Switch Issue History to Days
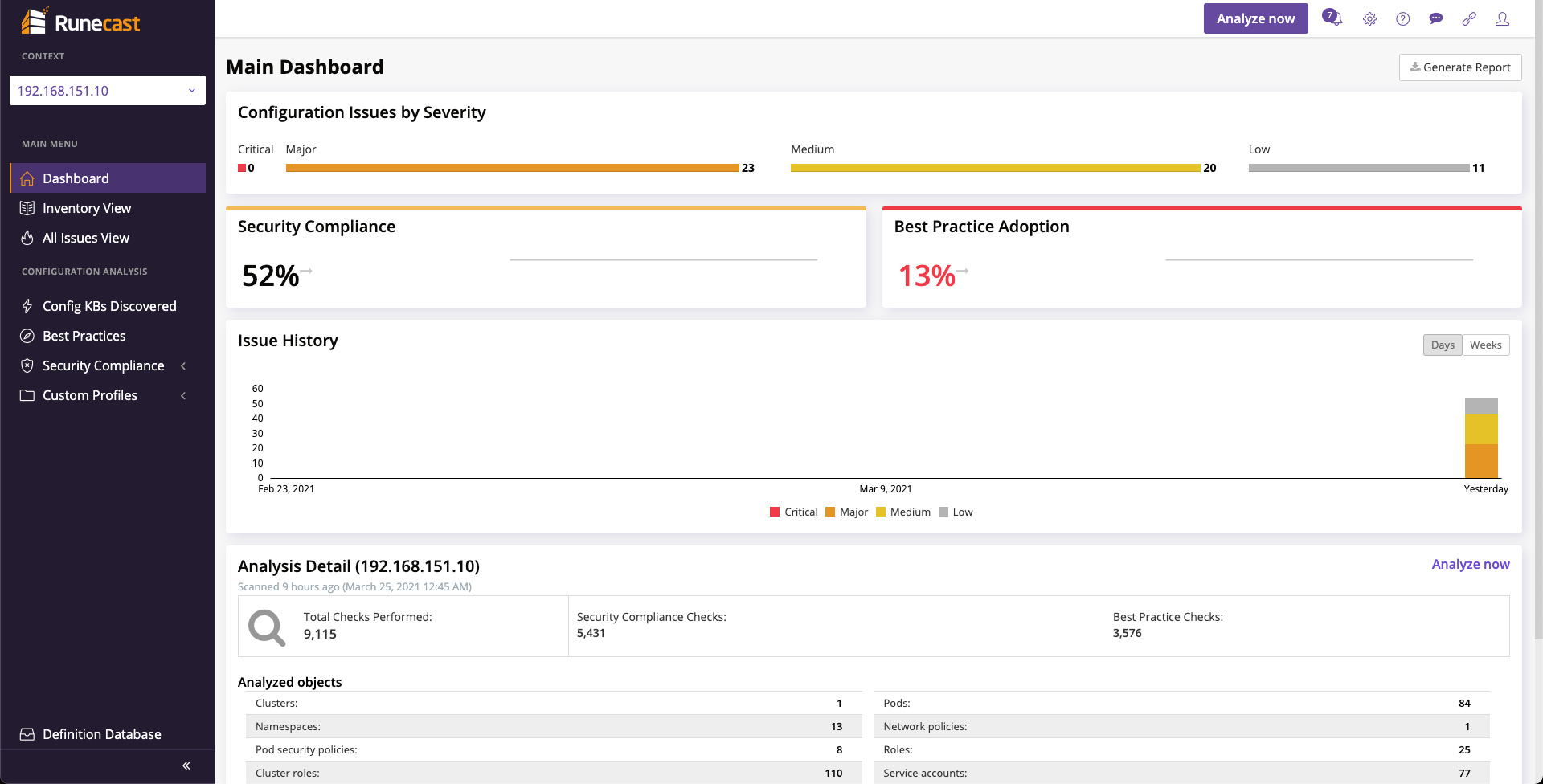This screenshot has width=1543, height=784. click(1443, 345)
